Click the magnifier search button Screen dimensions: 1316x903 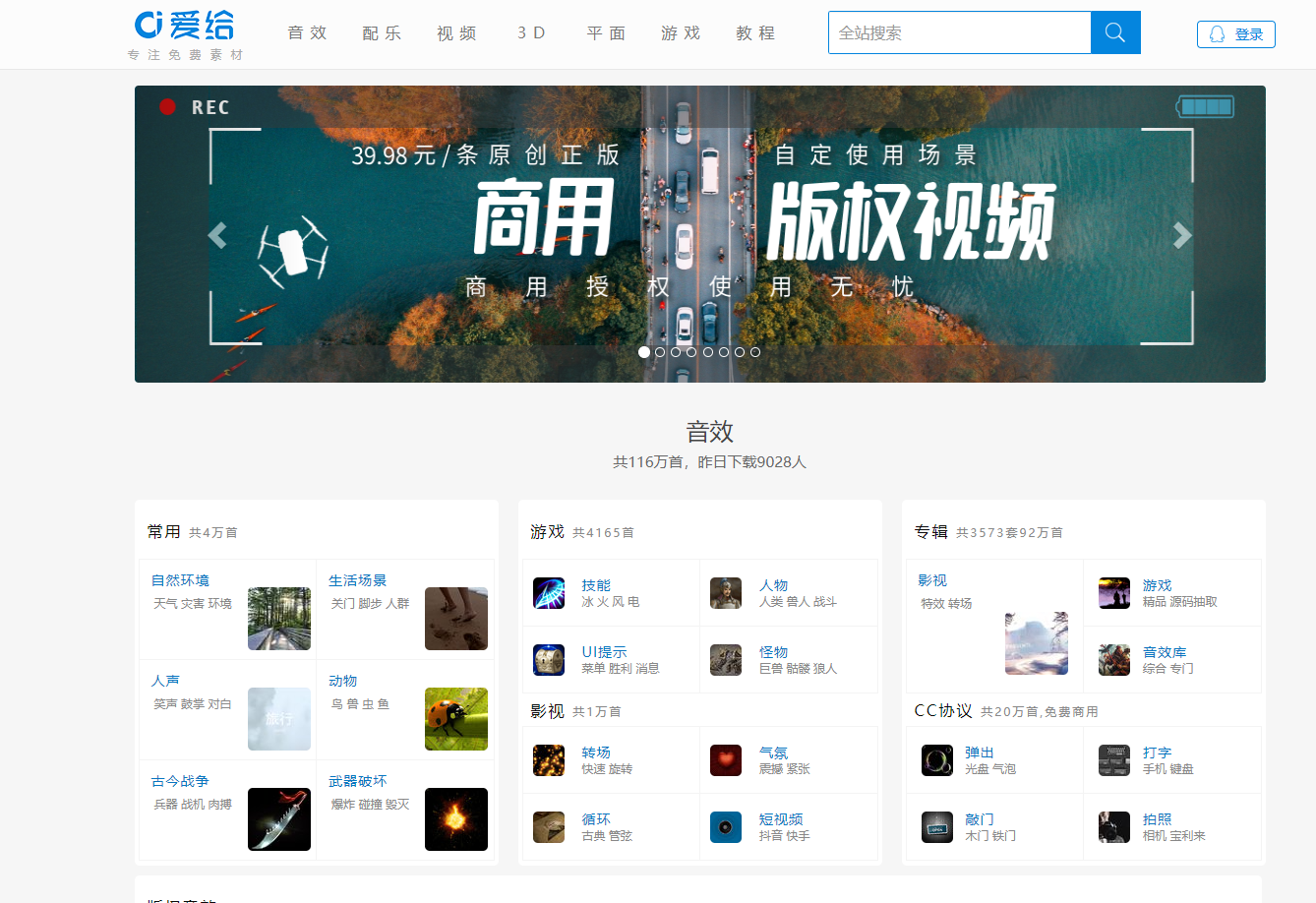[1115, 32]
